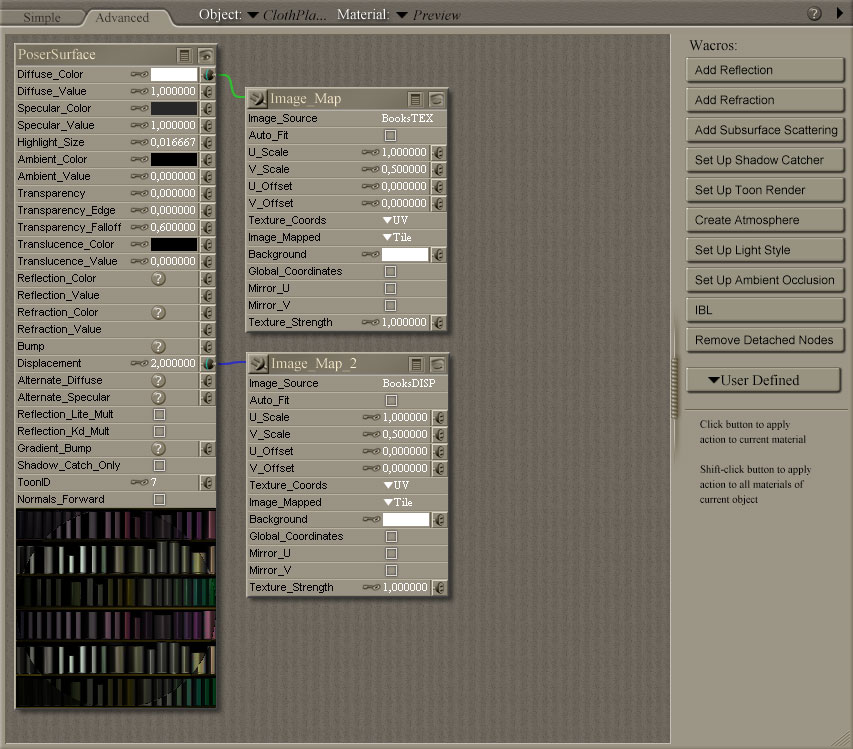The width and height of the screenshot is (853, 749).
Task: Enable Auto_Fit checkbox in Image_Map node
Action: pos(390,135)
